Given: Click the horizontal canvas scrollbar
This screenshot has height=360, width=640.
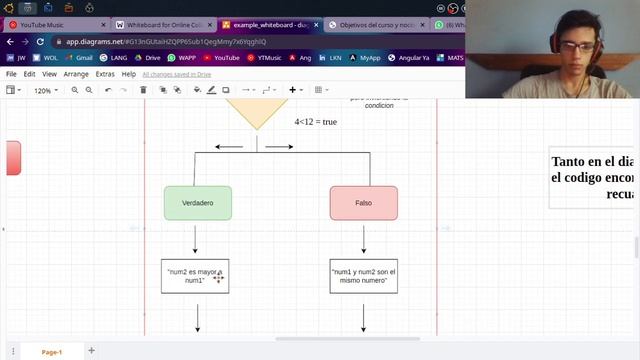Looking at the screenshot, I should 347,338.
